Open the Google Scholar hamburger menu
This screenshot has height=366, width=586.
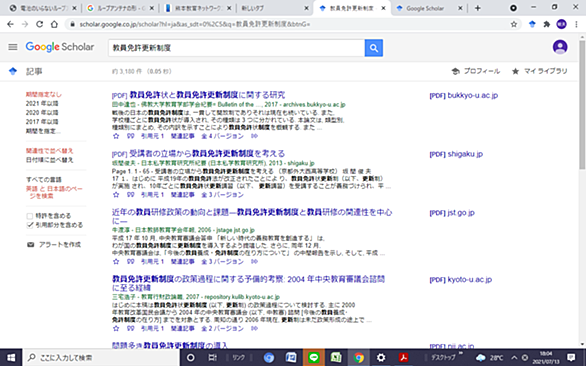point(13,47)
